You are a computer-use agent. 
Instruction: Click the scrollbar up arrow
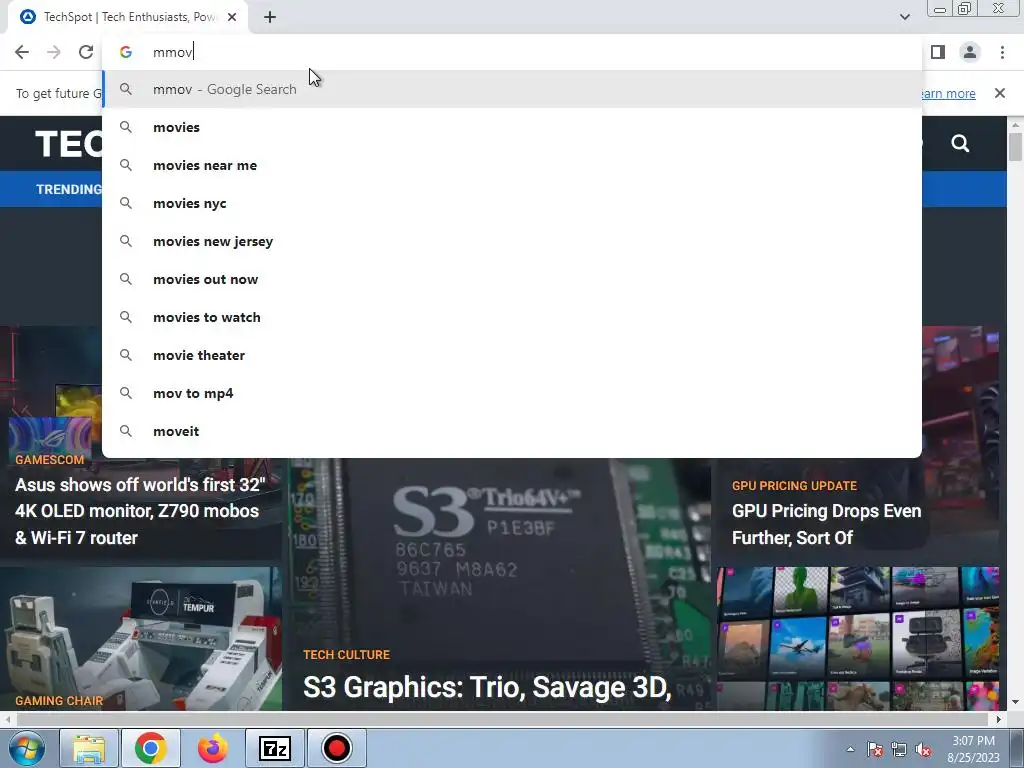tap(1015, 124)
